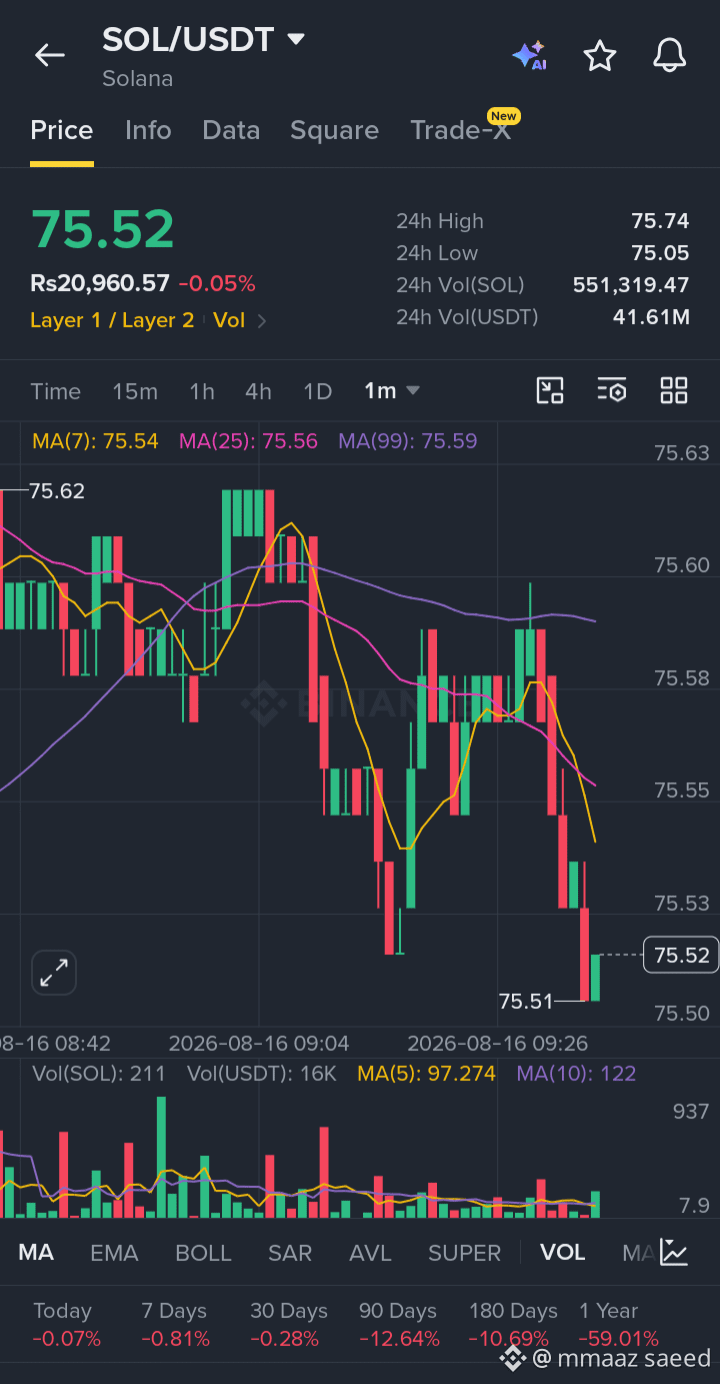Select the Time chart interval
This screenshot has width=720, height=1384.
55,391
